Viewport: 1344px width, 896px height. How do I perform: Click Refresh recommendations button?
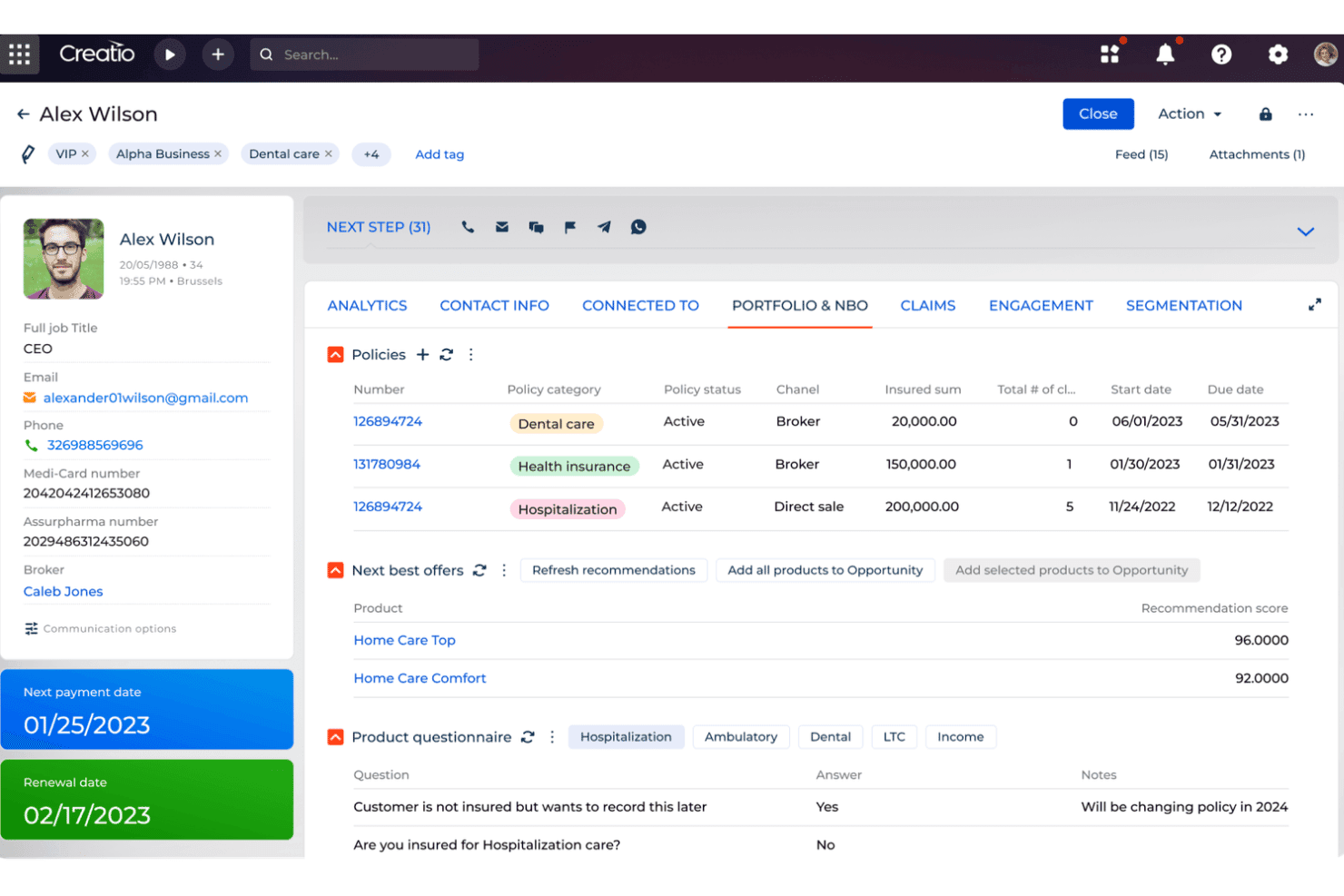tap(614, 570)
